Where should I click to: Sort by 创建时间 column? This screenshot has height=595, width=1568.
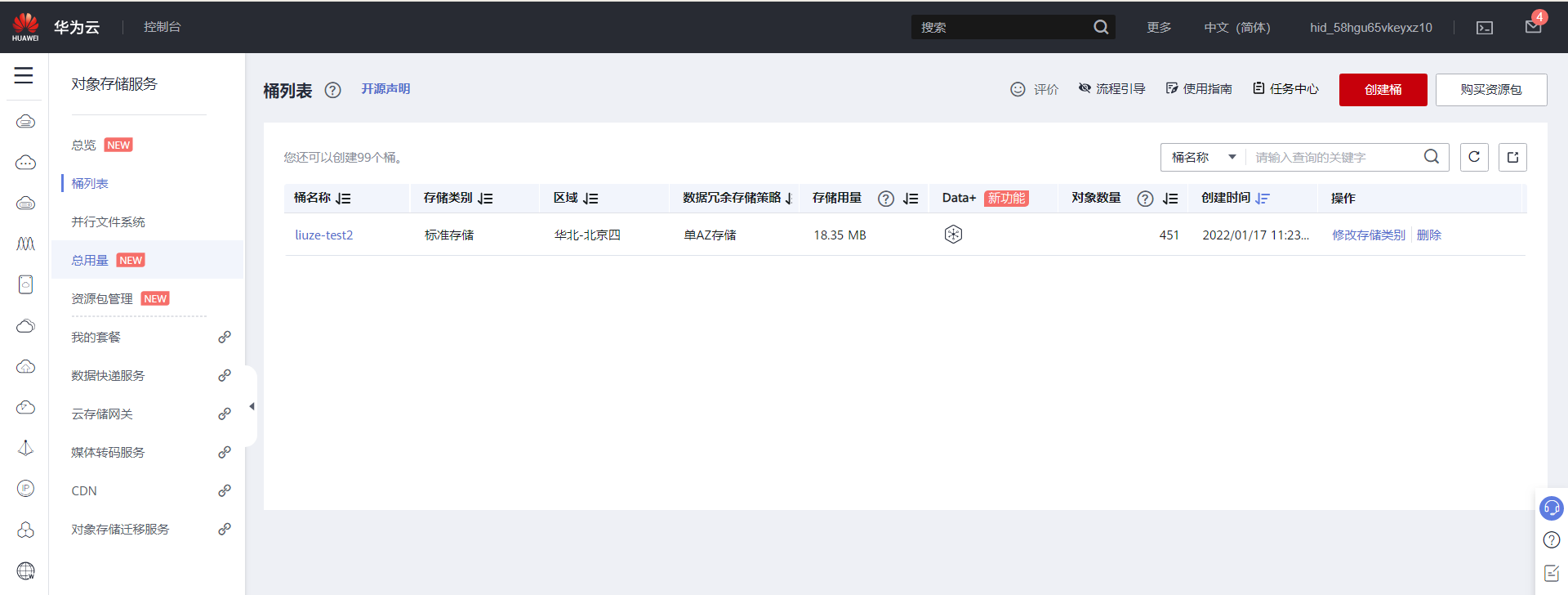1263,199
